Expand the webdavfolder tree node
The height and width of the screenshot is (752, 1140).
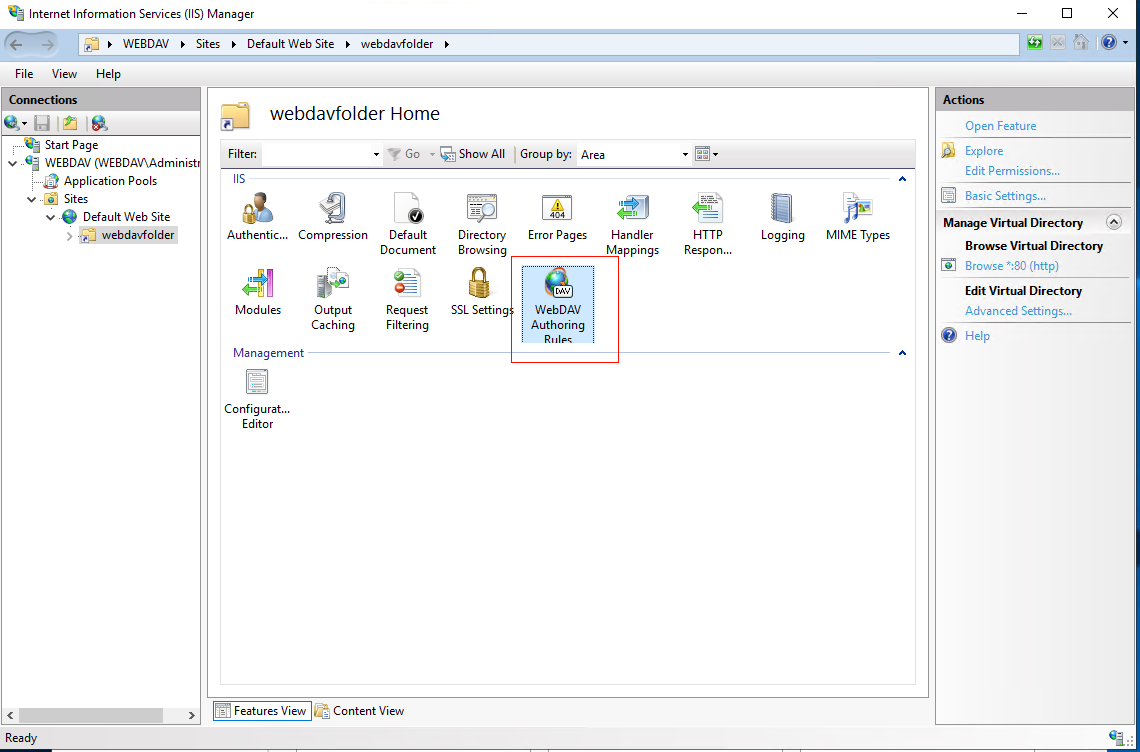click(70, 236)
